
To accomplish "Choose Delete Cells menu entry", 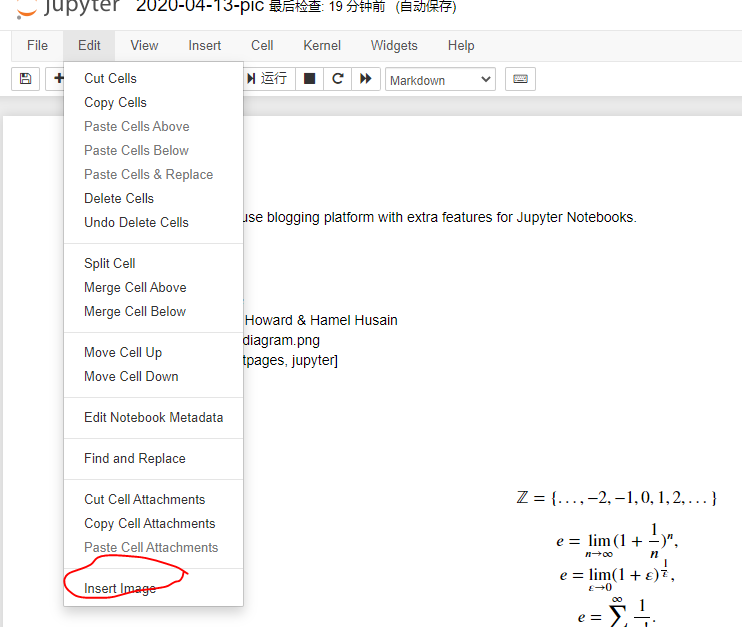I will pyautogui.click(x=119, y=198).
